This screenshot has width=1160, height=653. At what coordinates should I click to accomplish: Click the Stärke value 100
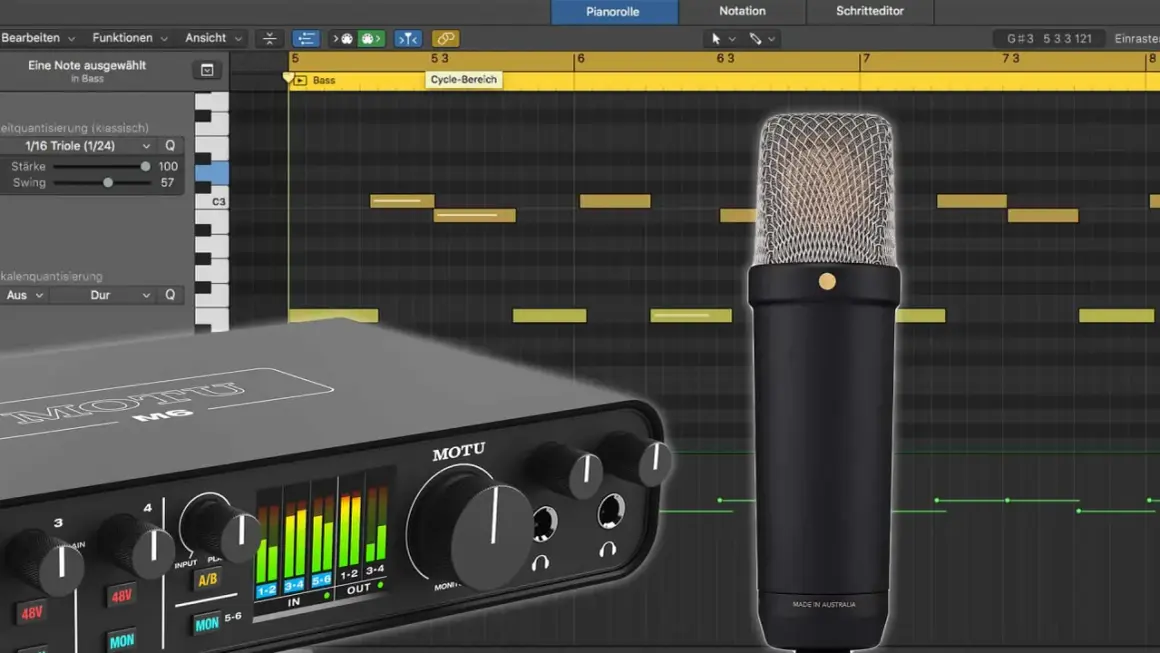tap(168, 166)
